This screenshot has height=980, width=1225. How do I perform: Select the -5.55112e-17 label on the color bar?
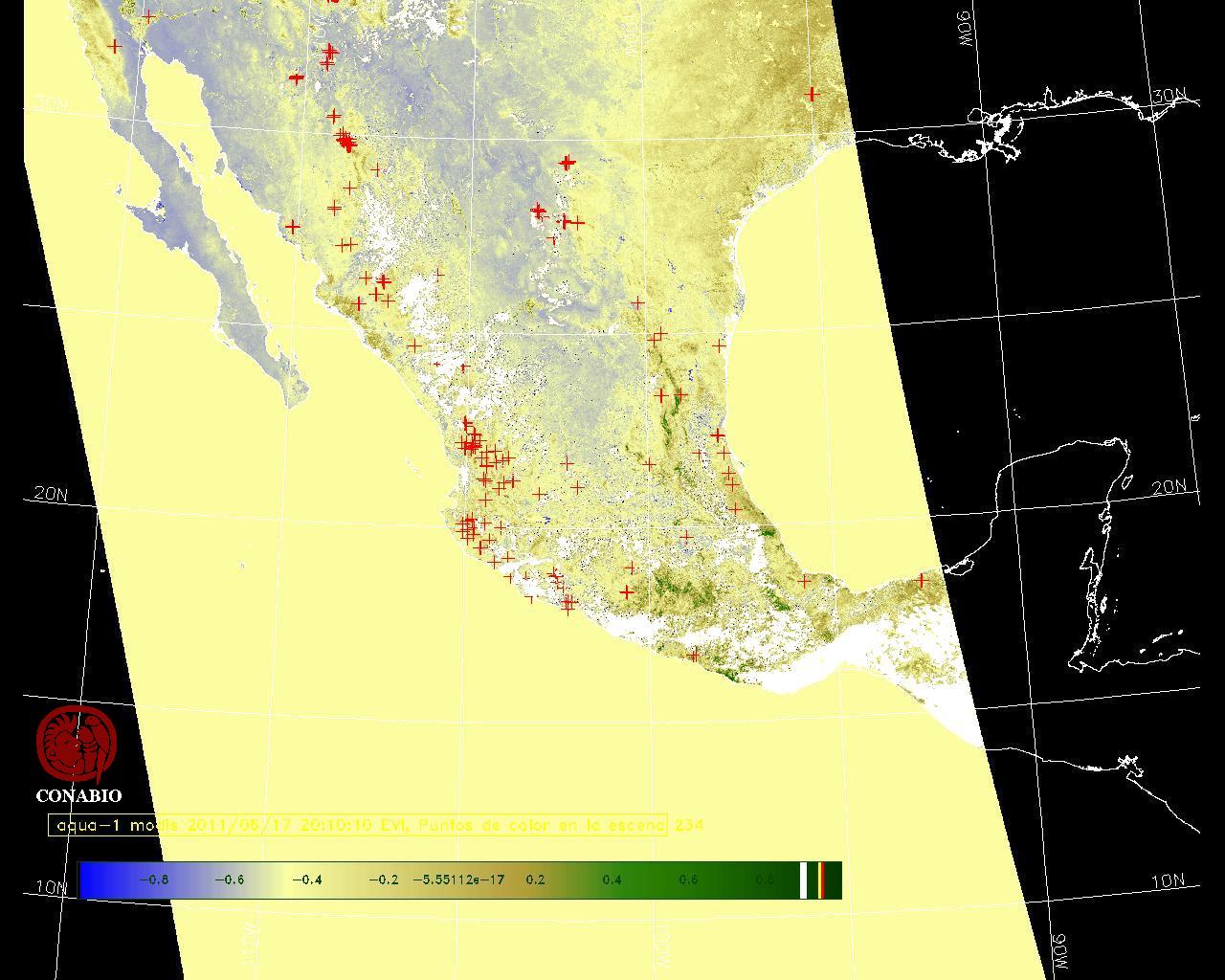[x=458, y=880]
